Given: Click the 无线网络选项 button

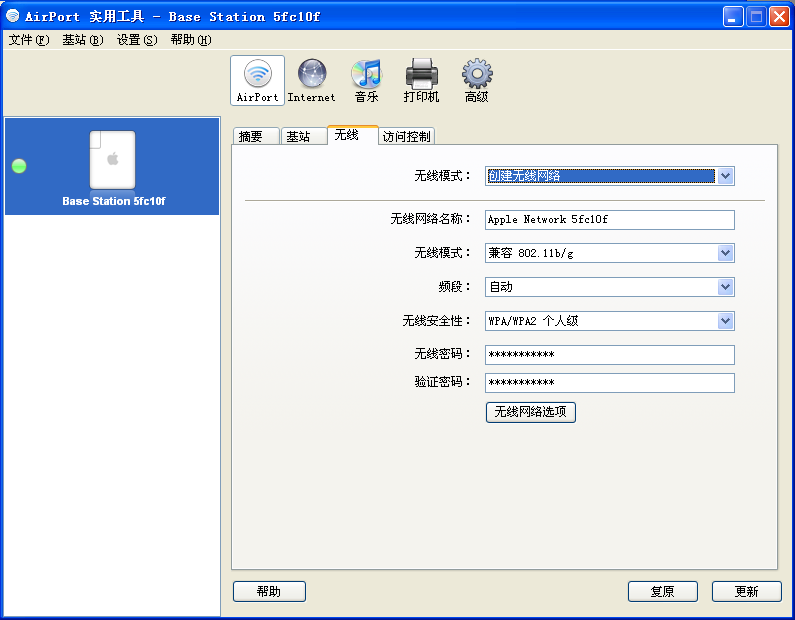Looking at the screenshot, I should point(530,412).
